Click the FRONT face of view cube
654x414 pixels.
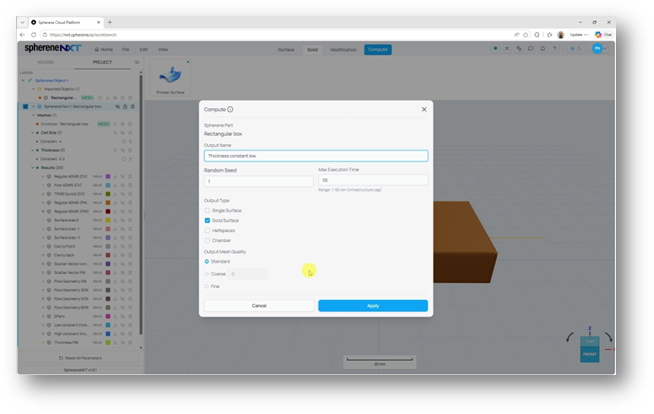coord(590,354)
